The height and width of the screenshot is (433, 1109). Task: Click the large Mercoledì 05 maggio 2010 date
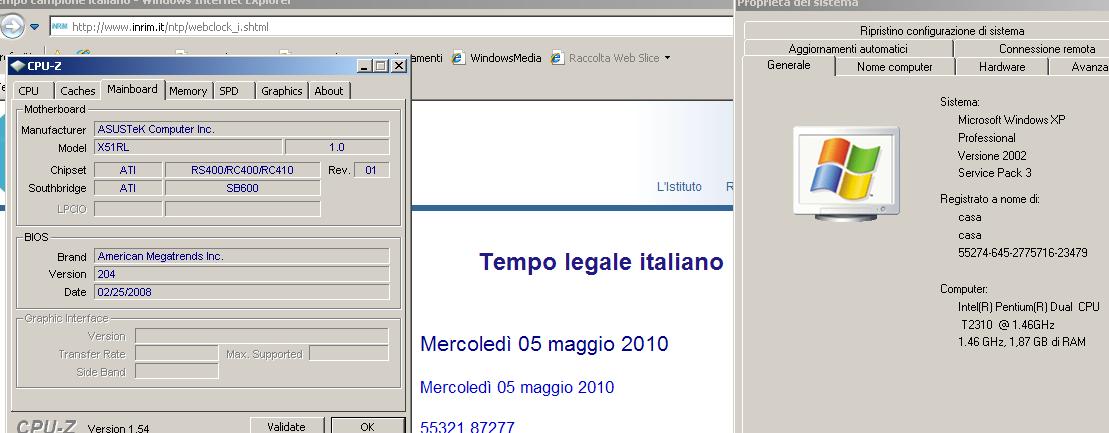[544, 344]
